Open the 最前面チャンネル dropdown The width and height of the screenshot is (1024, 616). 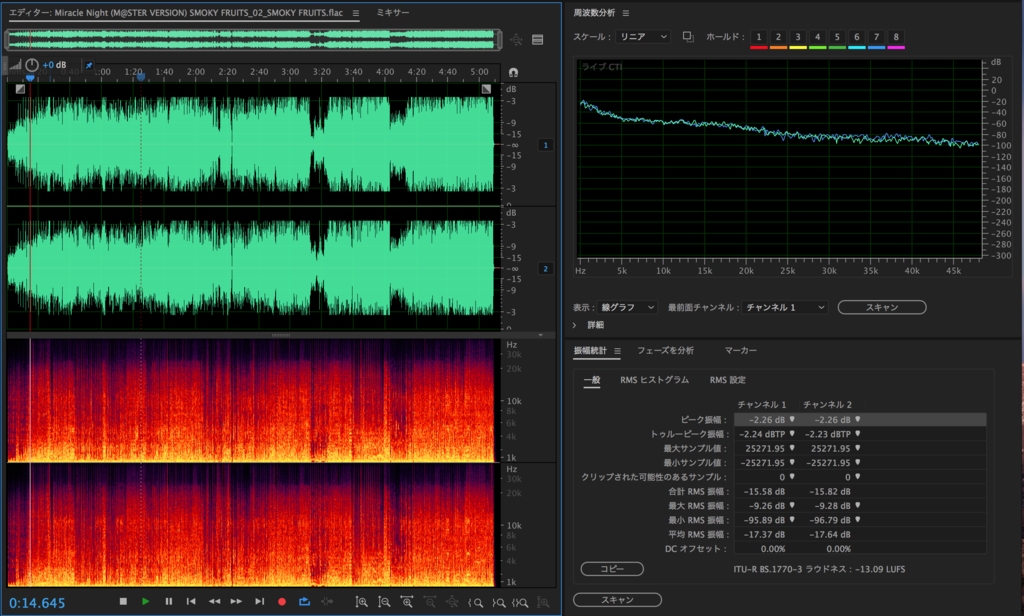click(785, 307)
